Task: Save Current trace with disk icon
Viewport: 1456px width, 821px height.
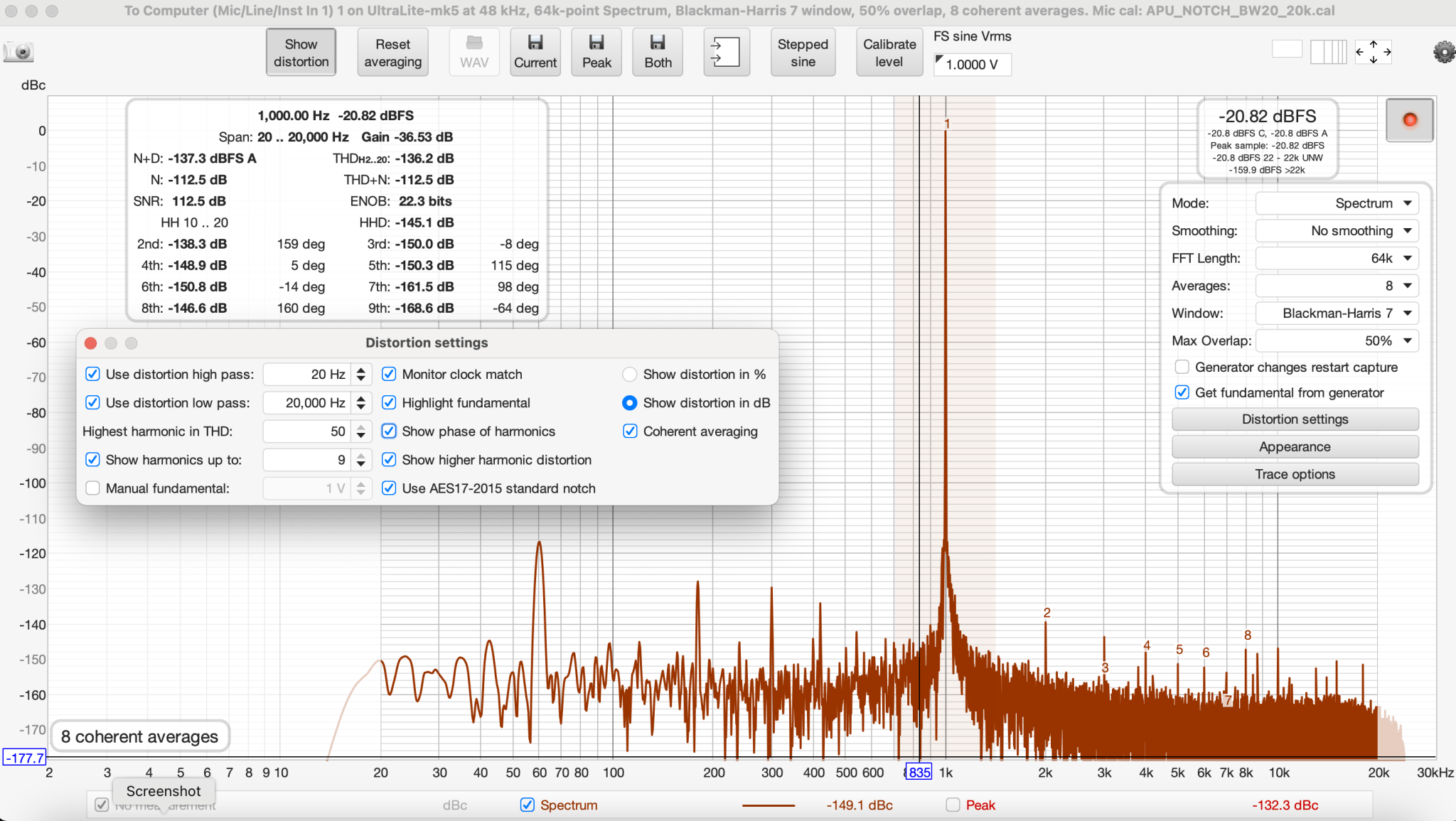Action: pyautogui.click(x=535, y=52)
